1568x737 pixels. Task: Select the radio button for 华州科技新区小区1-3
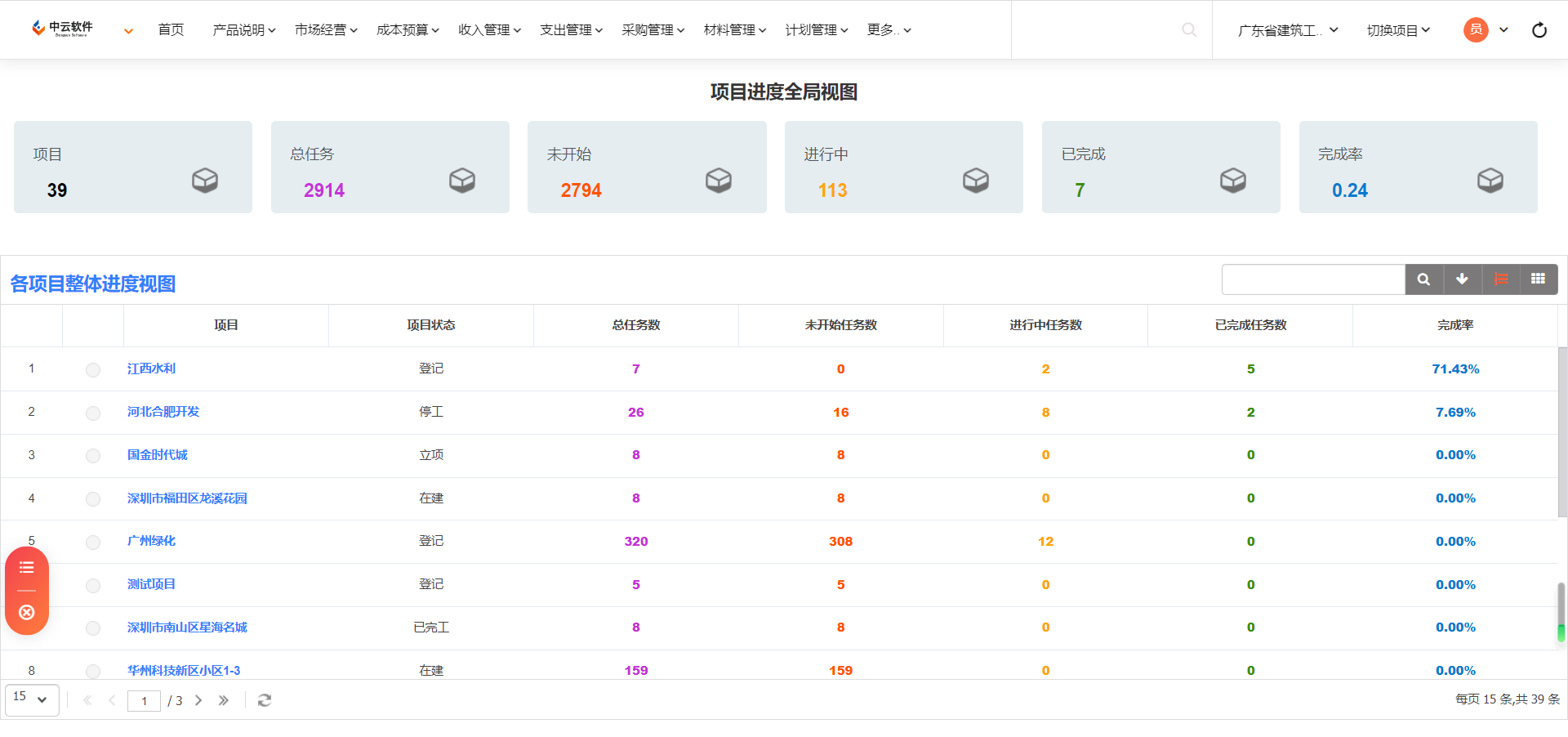[93, 672]
